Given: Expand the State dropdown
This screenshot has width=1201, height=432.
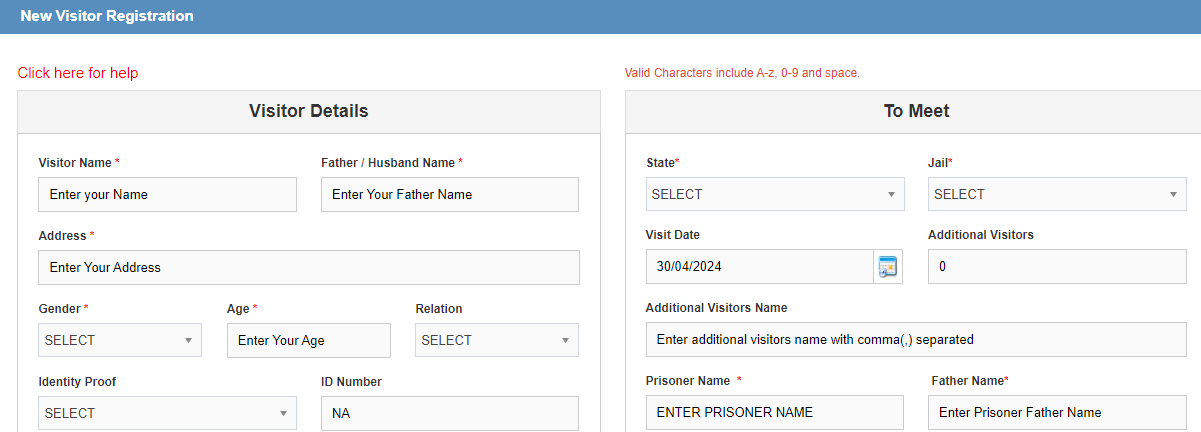Looking at the screenshot, I should 775,194.
